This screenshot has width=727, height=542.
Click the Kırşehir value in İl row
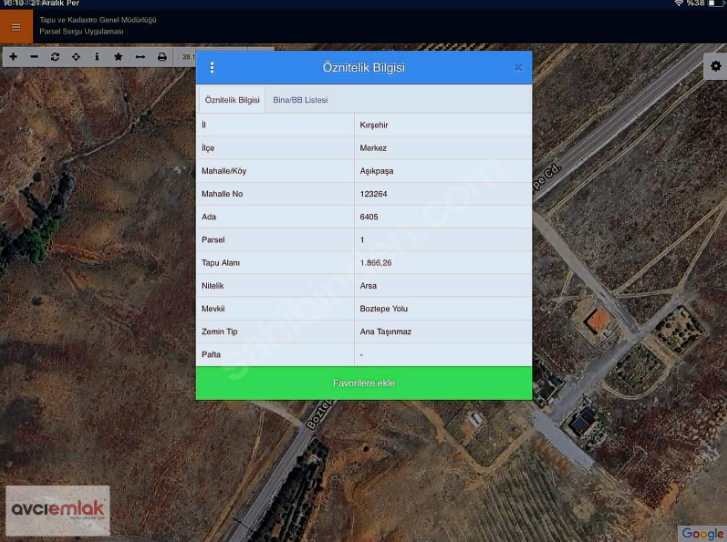coord(373,125)
